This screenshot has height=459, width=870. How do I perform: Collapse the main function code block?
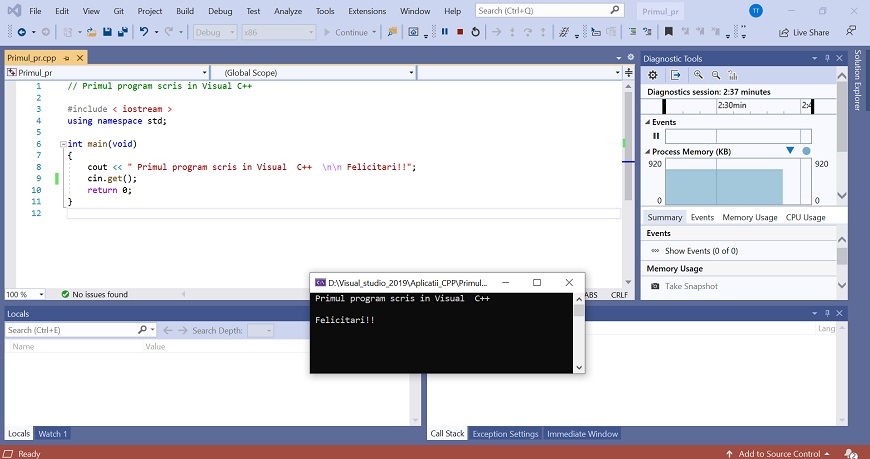tap(63, 144)
